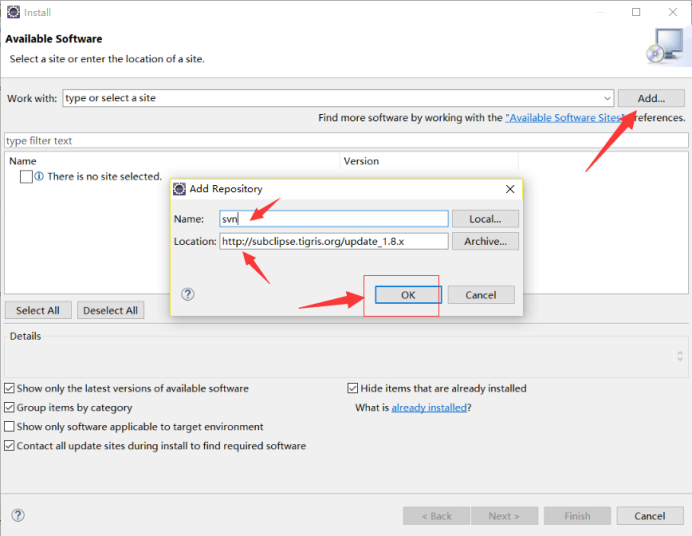
Task: Click Cancel at bottom of Install window
Action: [x=650, y=516]
